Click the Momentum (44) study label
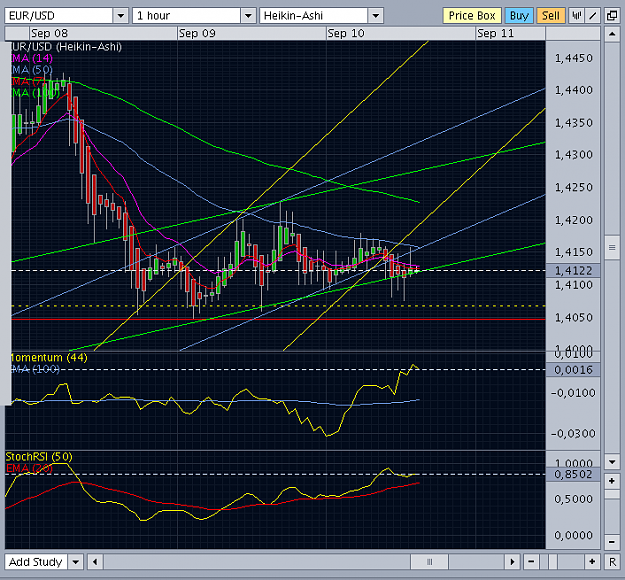625x580 pixels. tap(48, 358)
